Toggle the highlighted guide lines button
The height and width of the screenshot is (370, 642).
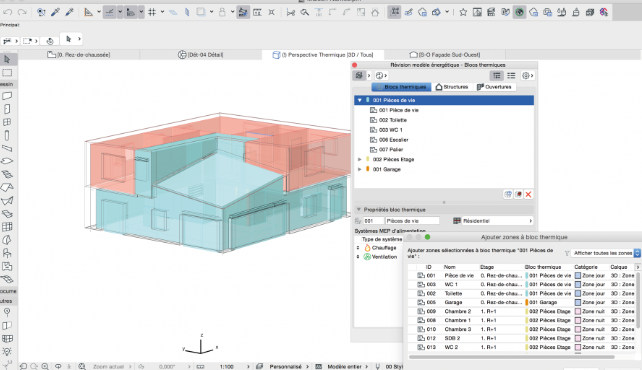109,12
